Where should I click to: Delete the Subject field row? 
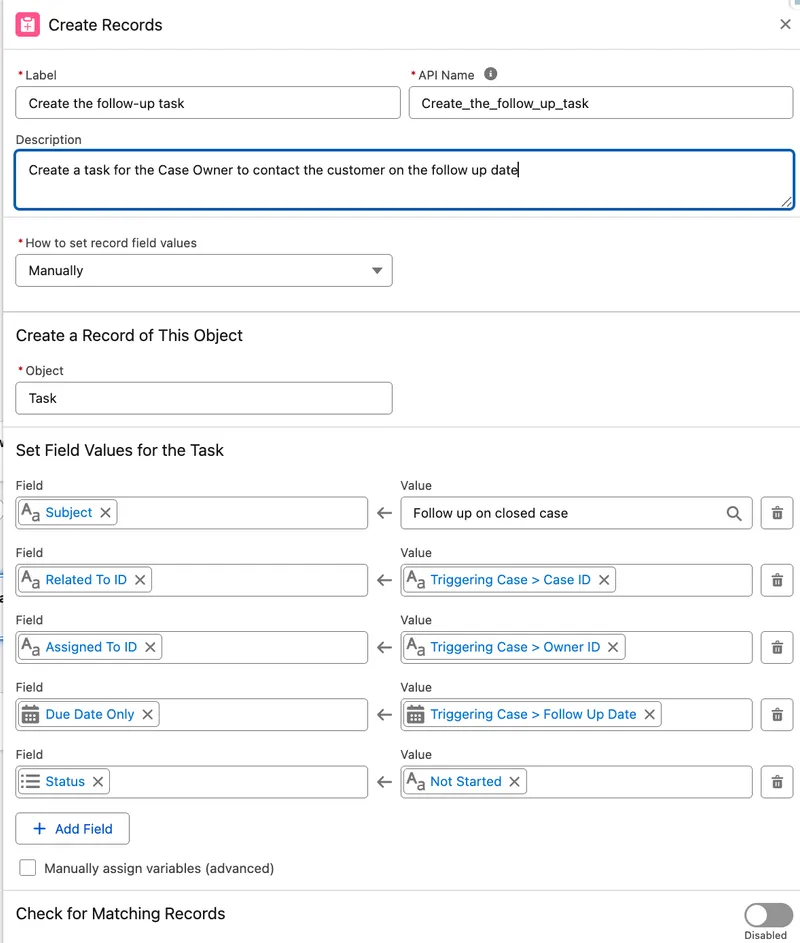(777, 513)
